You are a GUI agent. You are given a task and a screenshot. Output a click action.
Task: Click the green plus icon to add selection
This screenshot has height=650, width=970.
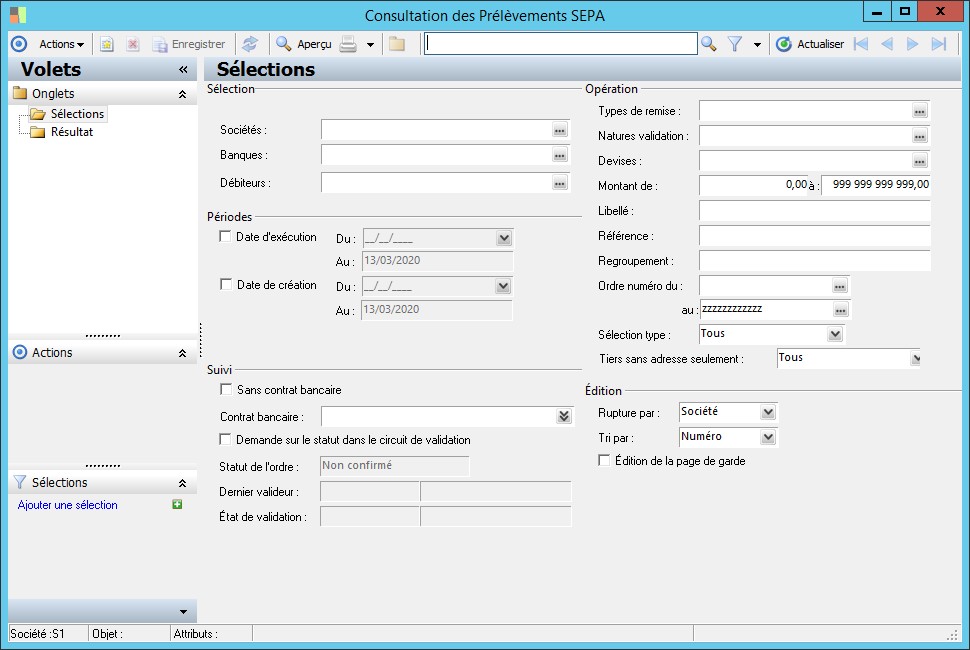point(177,505)
